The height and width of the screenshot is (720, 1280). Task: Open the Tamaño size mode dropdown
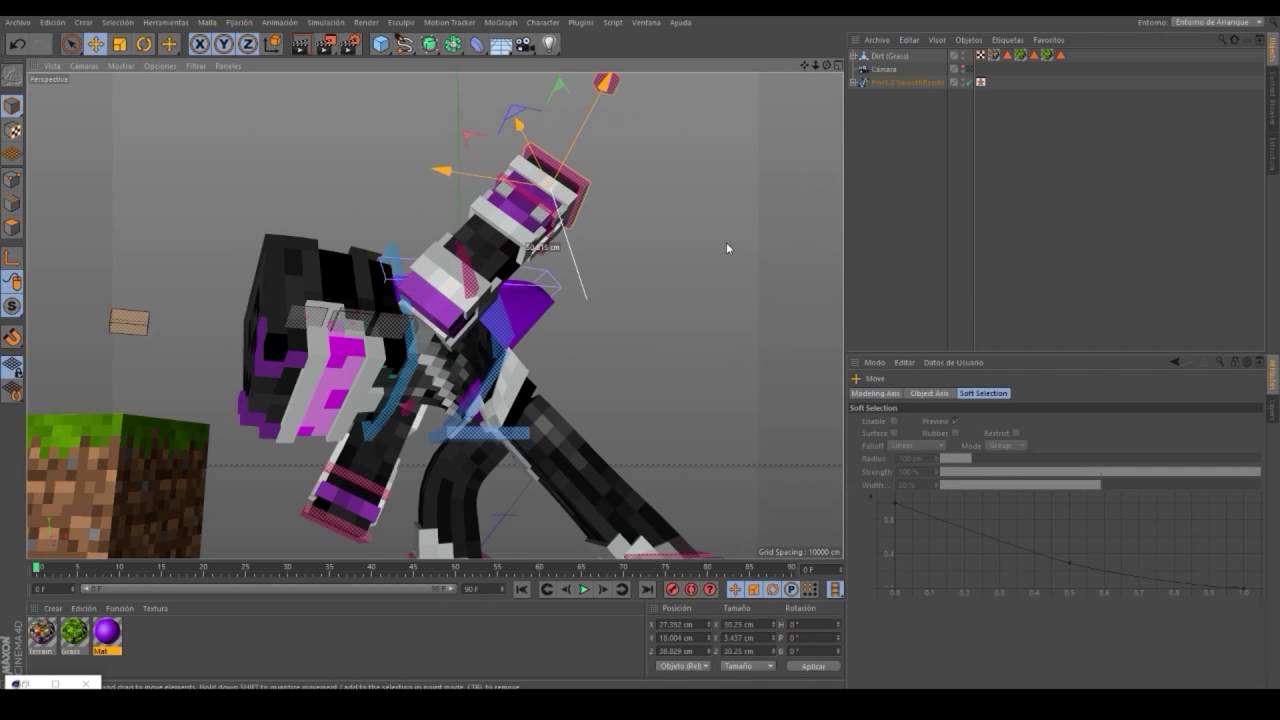pos(747,666)
